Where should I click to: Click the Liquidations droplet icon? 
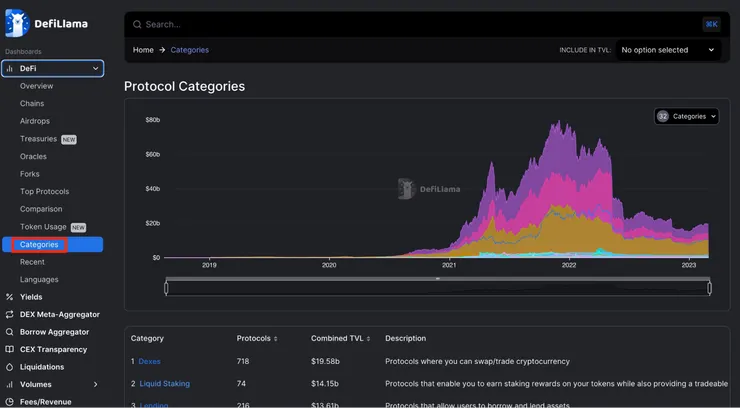click(x=9, y=367)
